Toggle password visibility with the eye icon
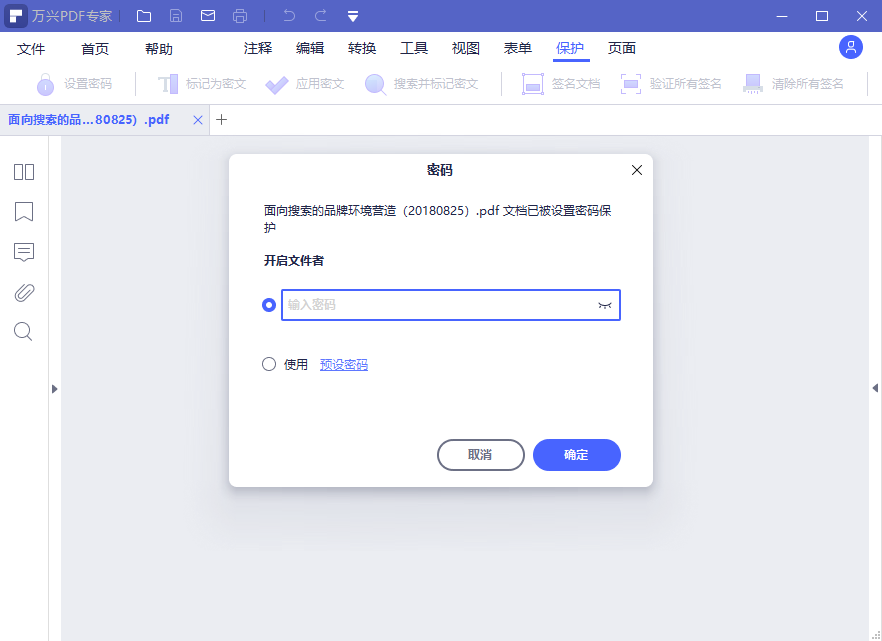Viewport: 882px width, 641px height. click(x=604, y=305)
